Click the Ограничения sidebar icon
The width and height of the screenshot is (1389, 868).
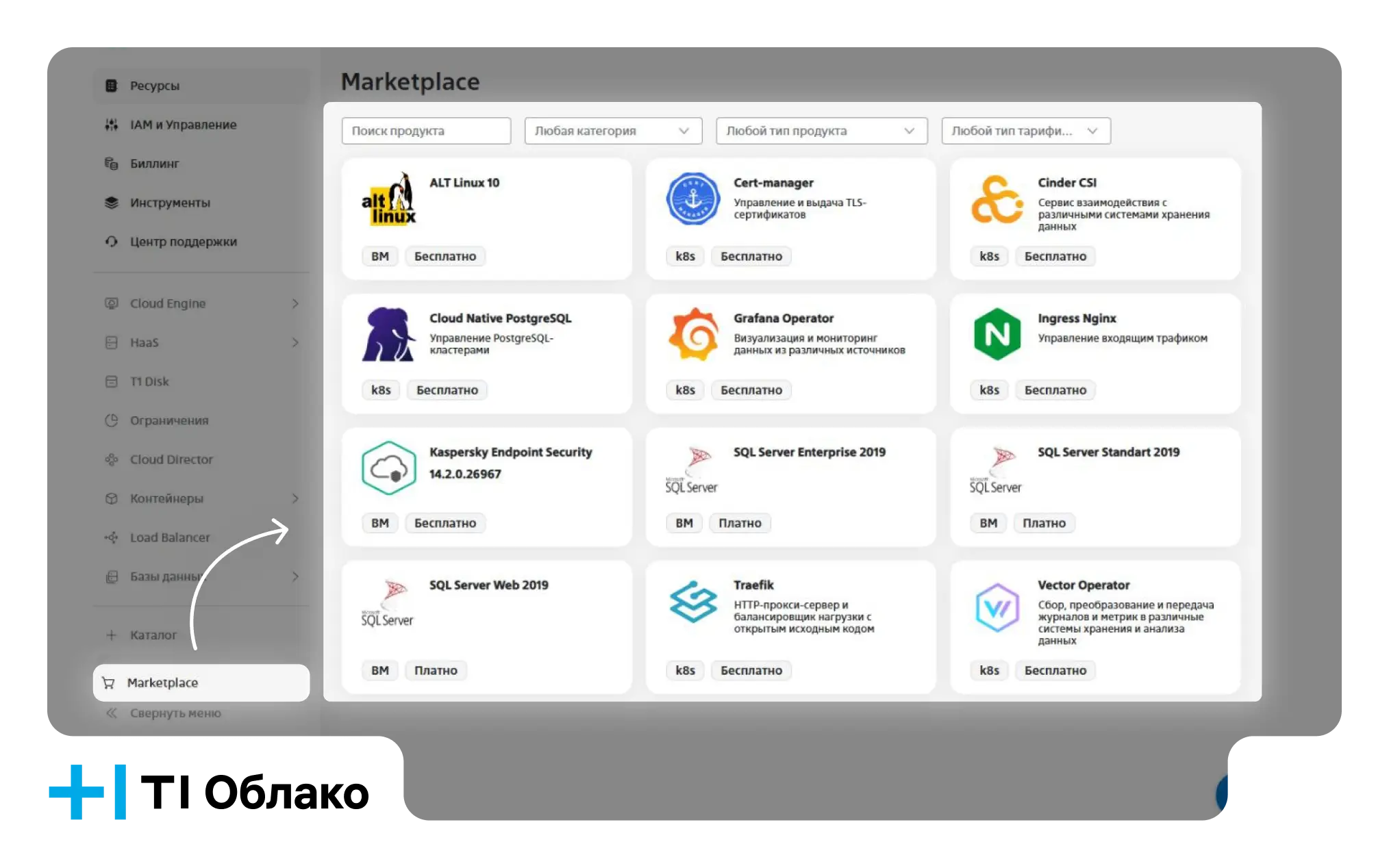point(111,420)
